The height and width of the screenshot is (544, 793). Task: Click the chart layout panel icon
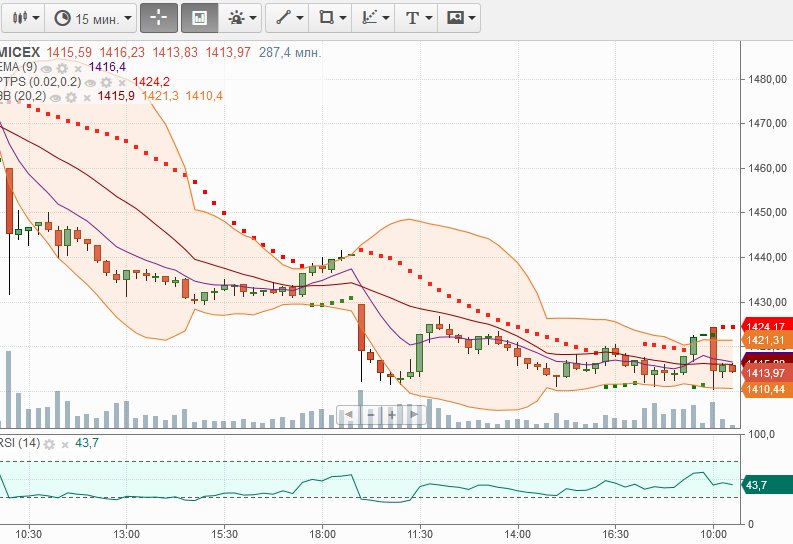click(199, 18)
